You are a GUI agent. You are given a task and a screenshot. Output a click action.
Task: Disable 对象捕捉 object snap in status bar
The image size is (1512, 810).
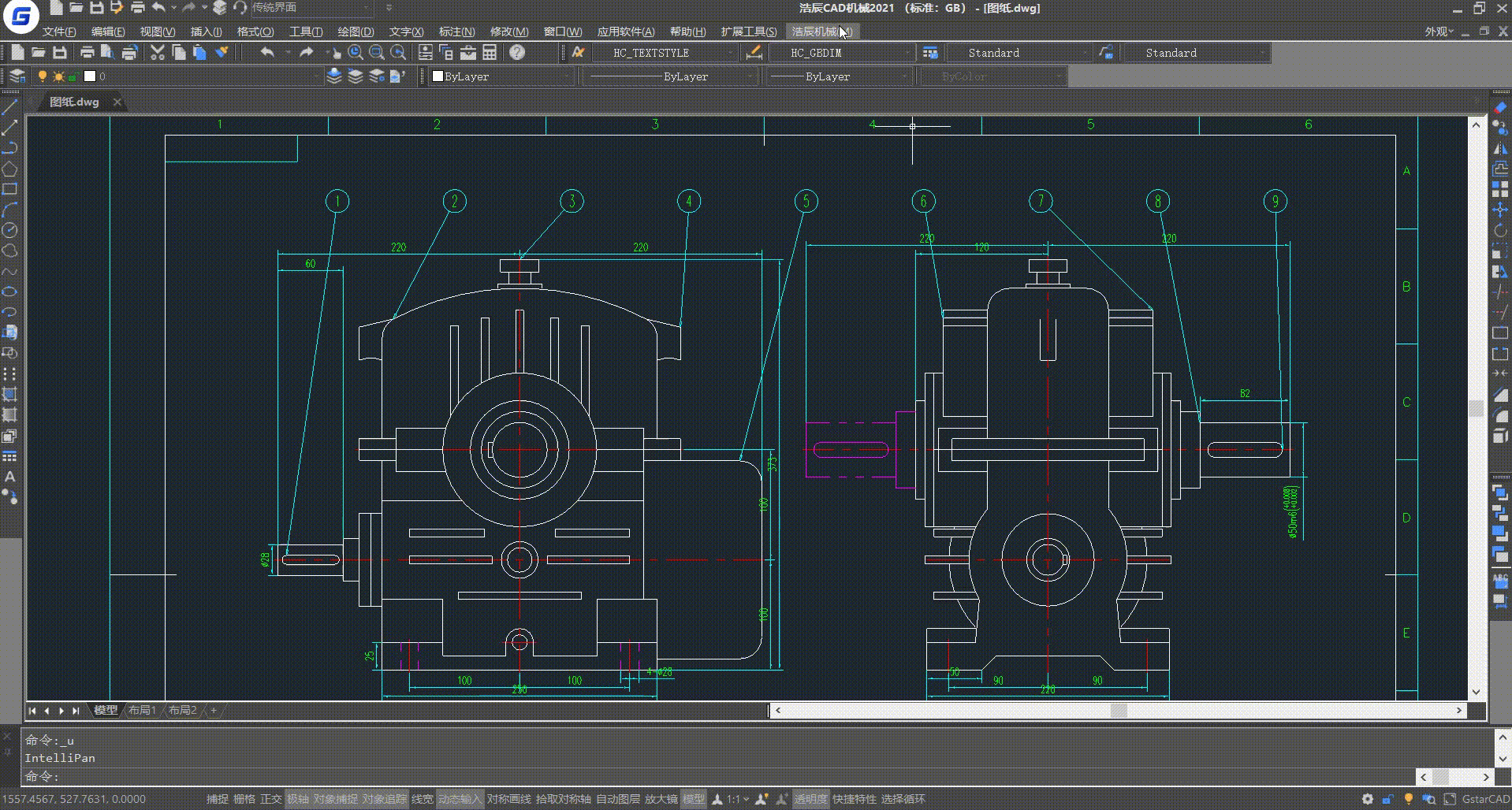(x=335, y=799)
